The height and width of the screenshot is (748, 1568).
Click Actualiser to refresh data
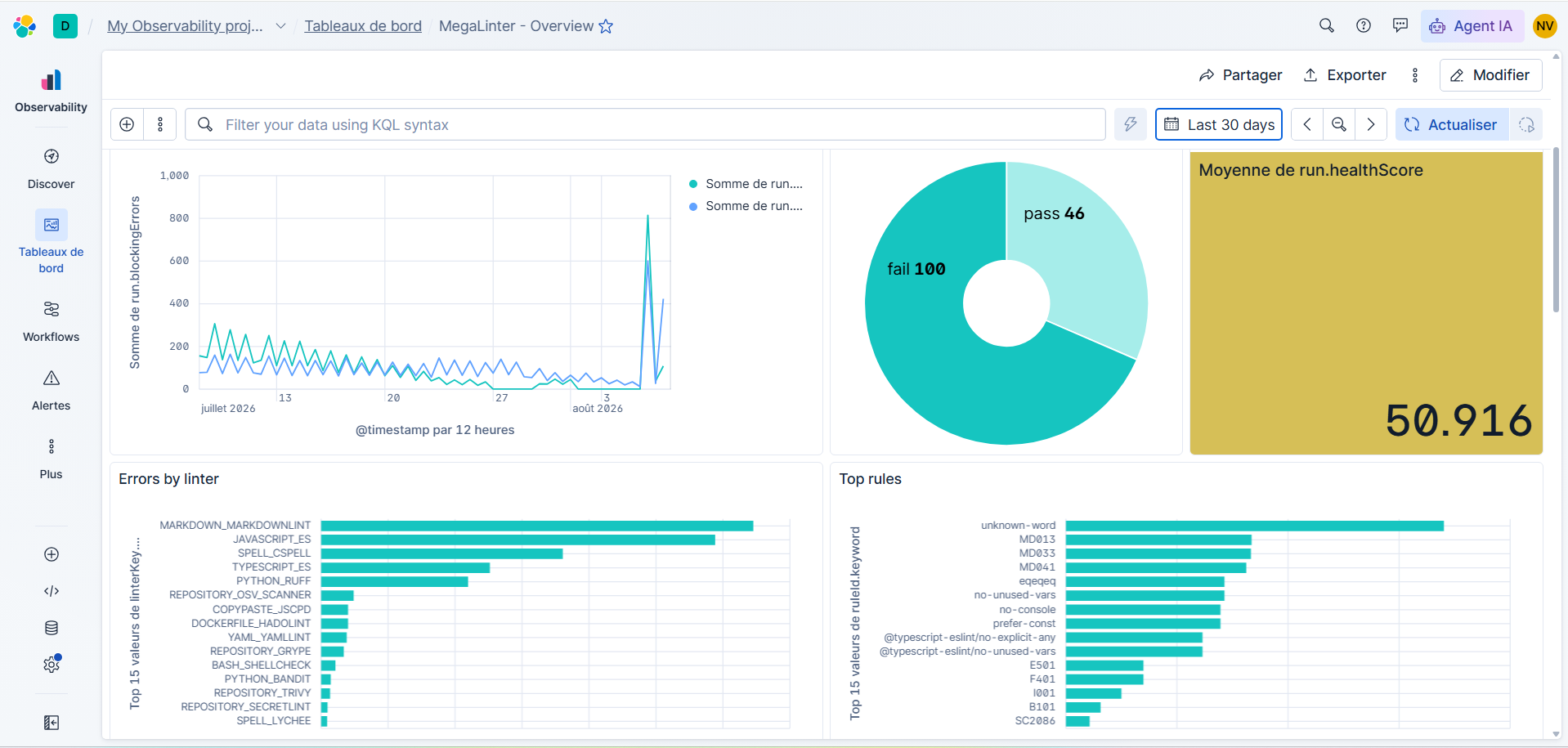[1451, 124]
